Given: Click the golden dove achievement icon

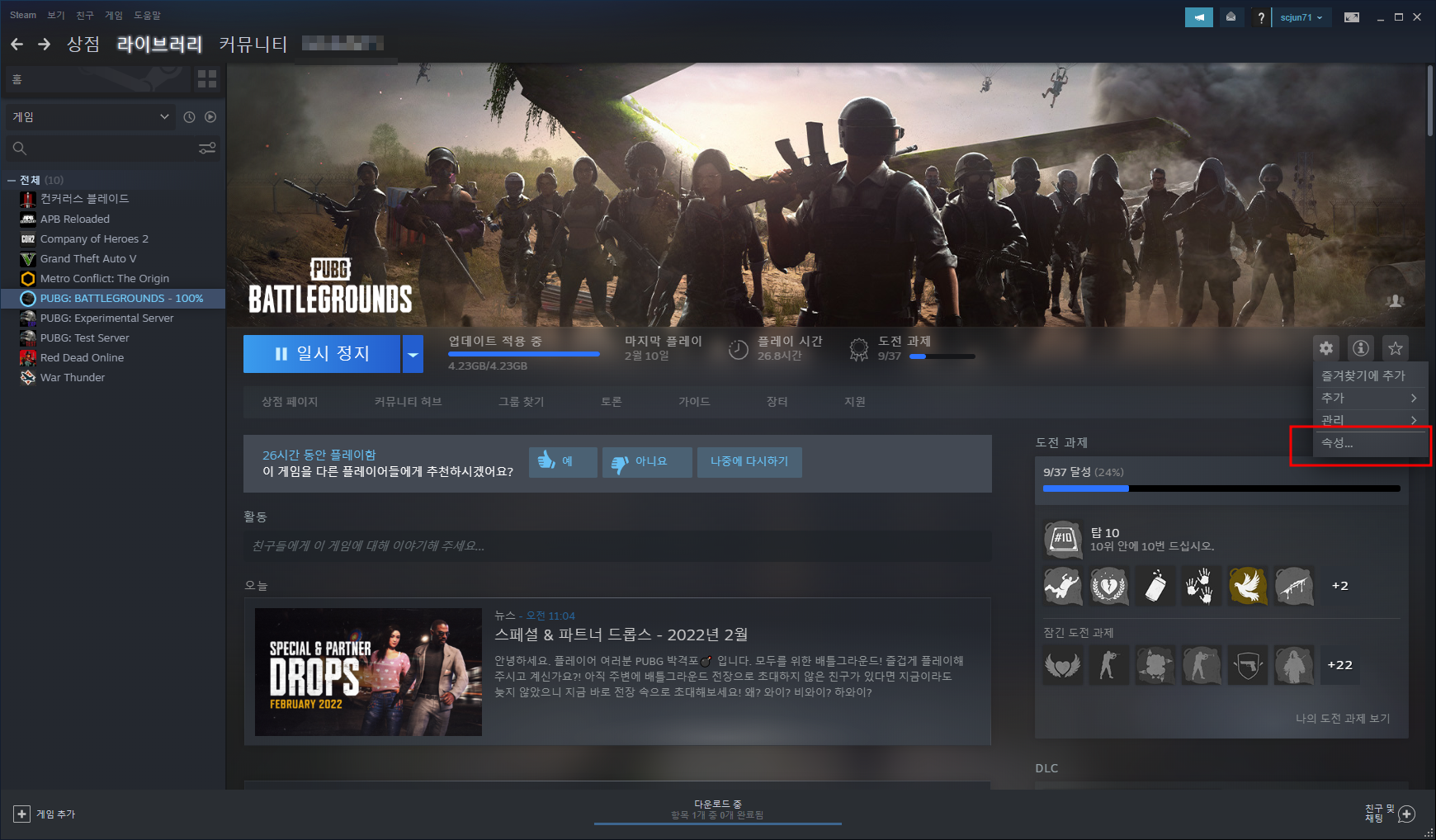Looking at the screenshot, I should coord(1247,586).
